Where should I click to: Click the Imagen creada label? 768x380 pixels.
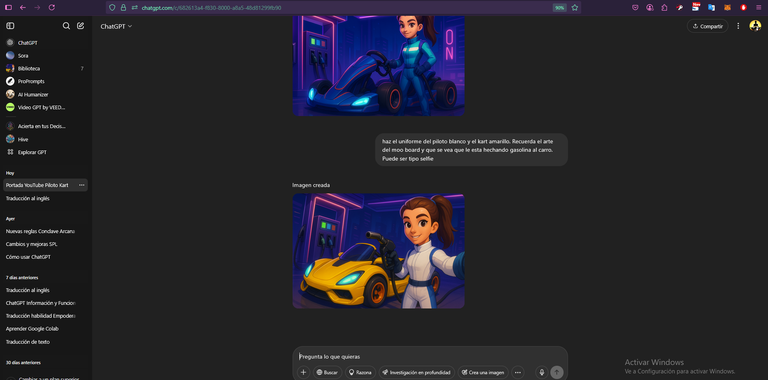[311, 185]
